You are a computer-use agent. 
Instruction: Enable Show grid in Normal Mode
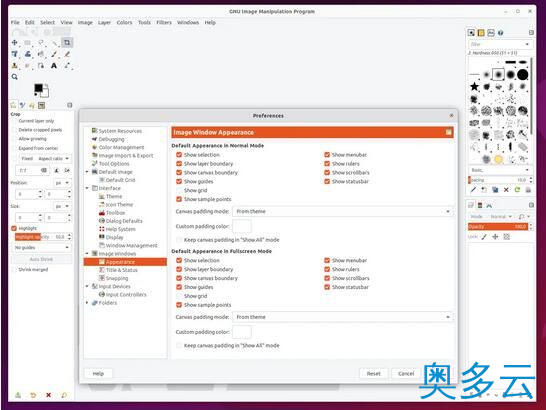click(x=179, y=191)
